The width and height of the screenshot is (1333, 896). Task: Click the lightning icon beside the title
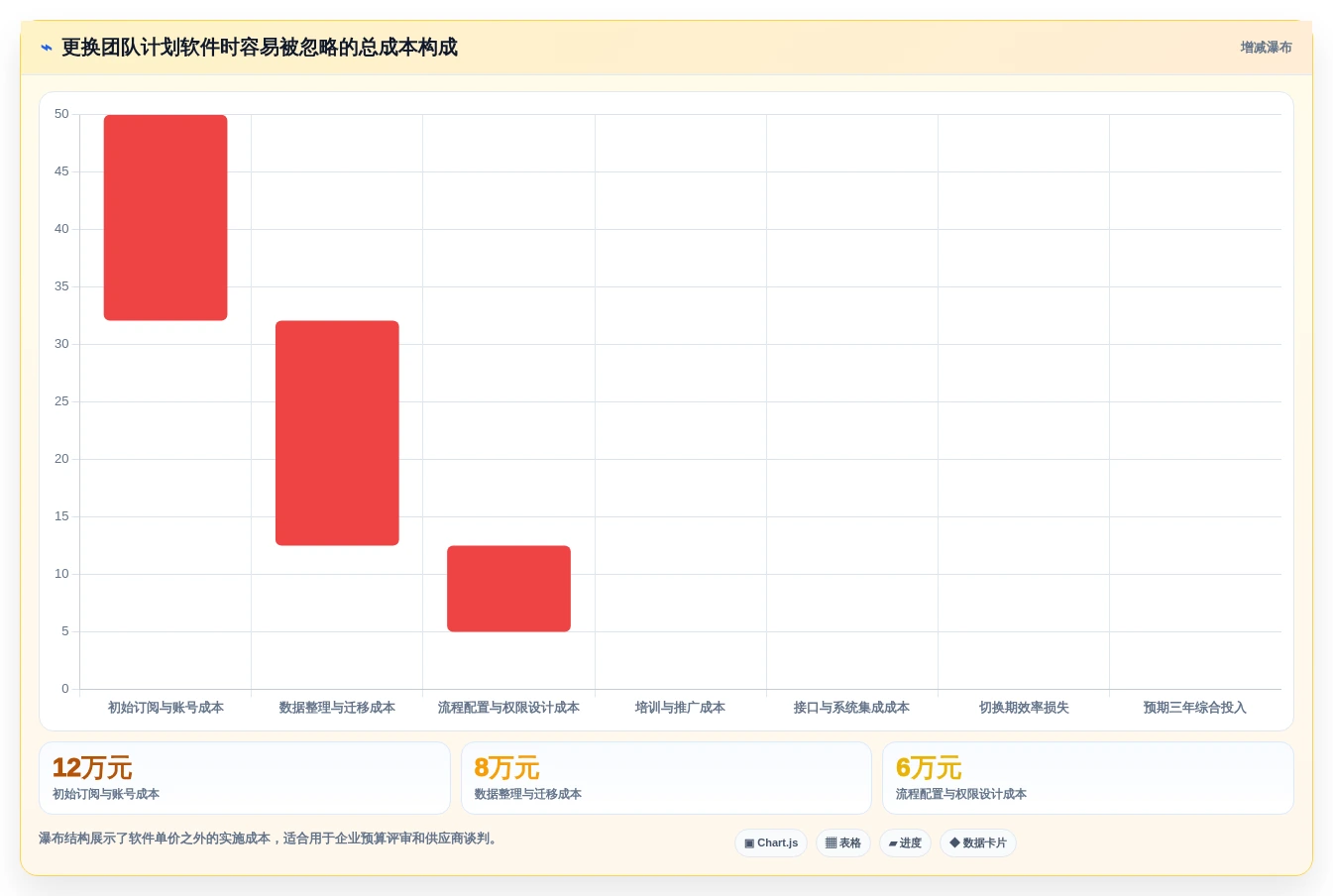pos(47,48)
